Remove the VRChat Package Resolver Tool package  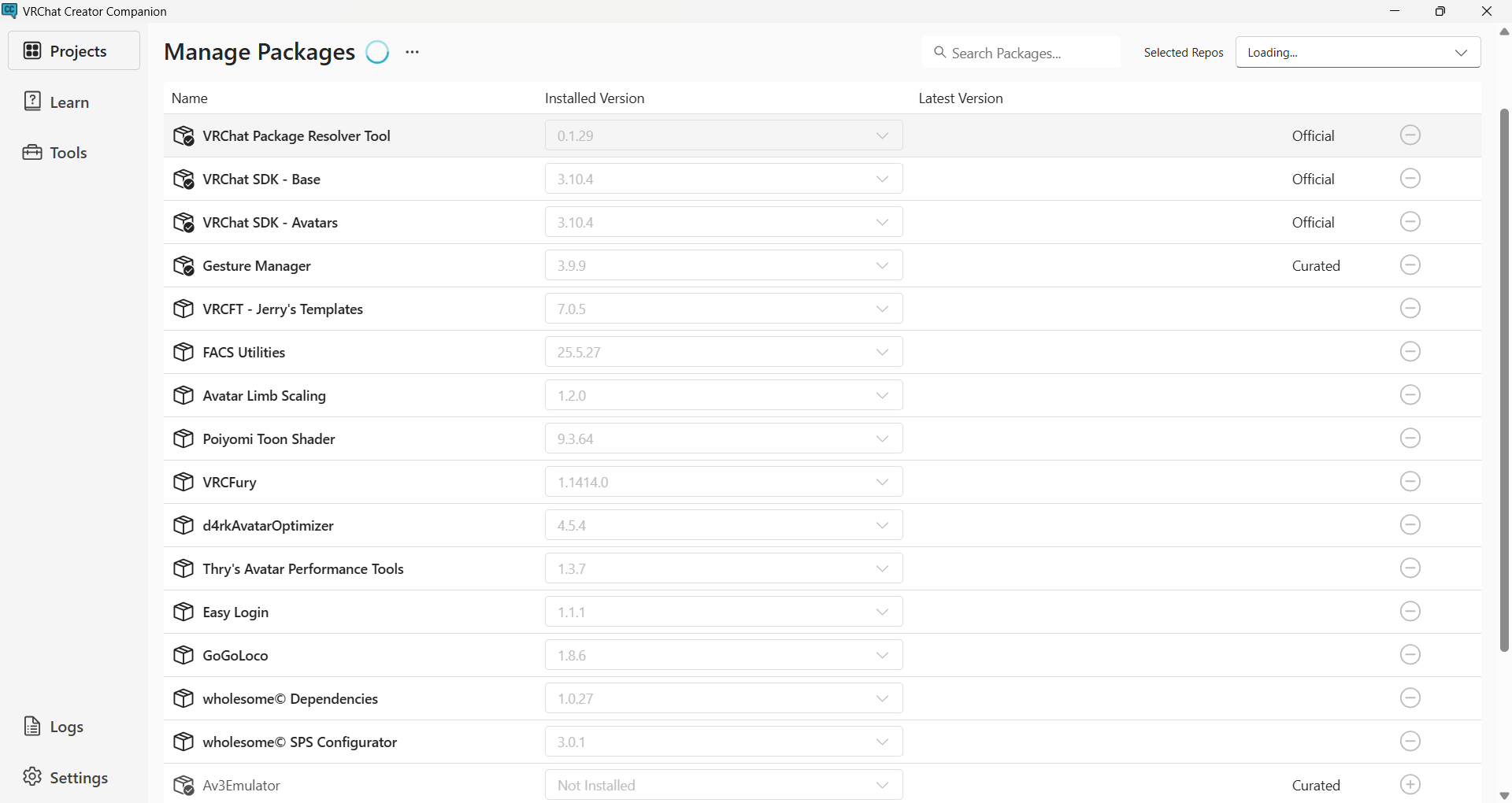pyautogui.click(x=1410, y=135)
